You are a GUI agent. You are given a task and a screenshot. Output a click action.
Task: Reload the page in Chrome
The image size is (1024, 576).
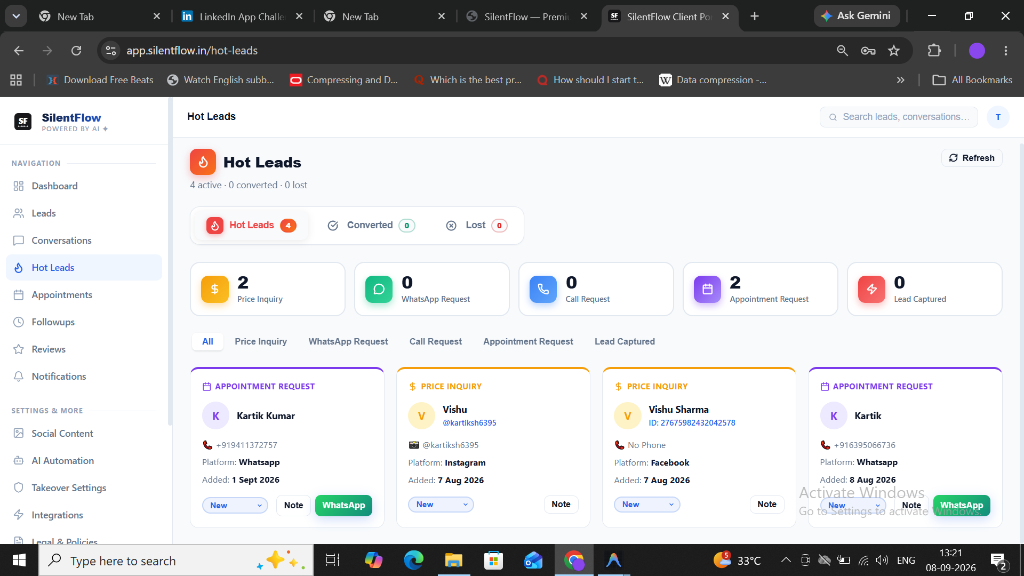tap(76, 50)
